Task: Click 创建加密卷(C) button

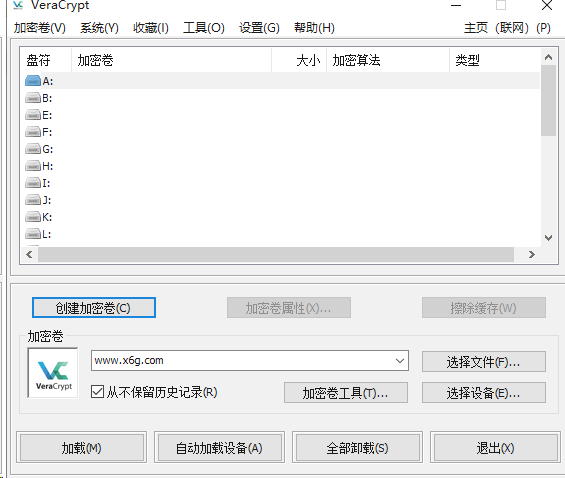Action: point(94,308)
